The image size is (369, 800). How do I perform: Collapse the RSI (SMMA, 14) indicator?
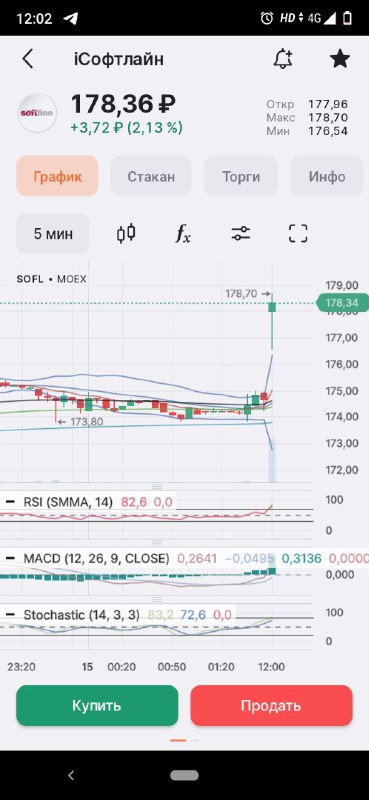coord(10,502)
